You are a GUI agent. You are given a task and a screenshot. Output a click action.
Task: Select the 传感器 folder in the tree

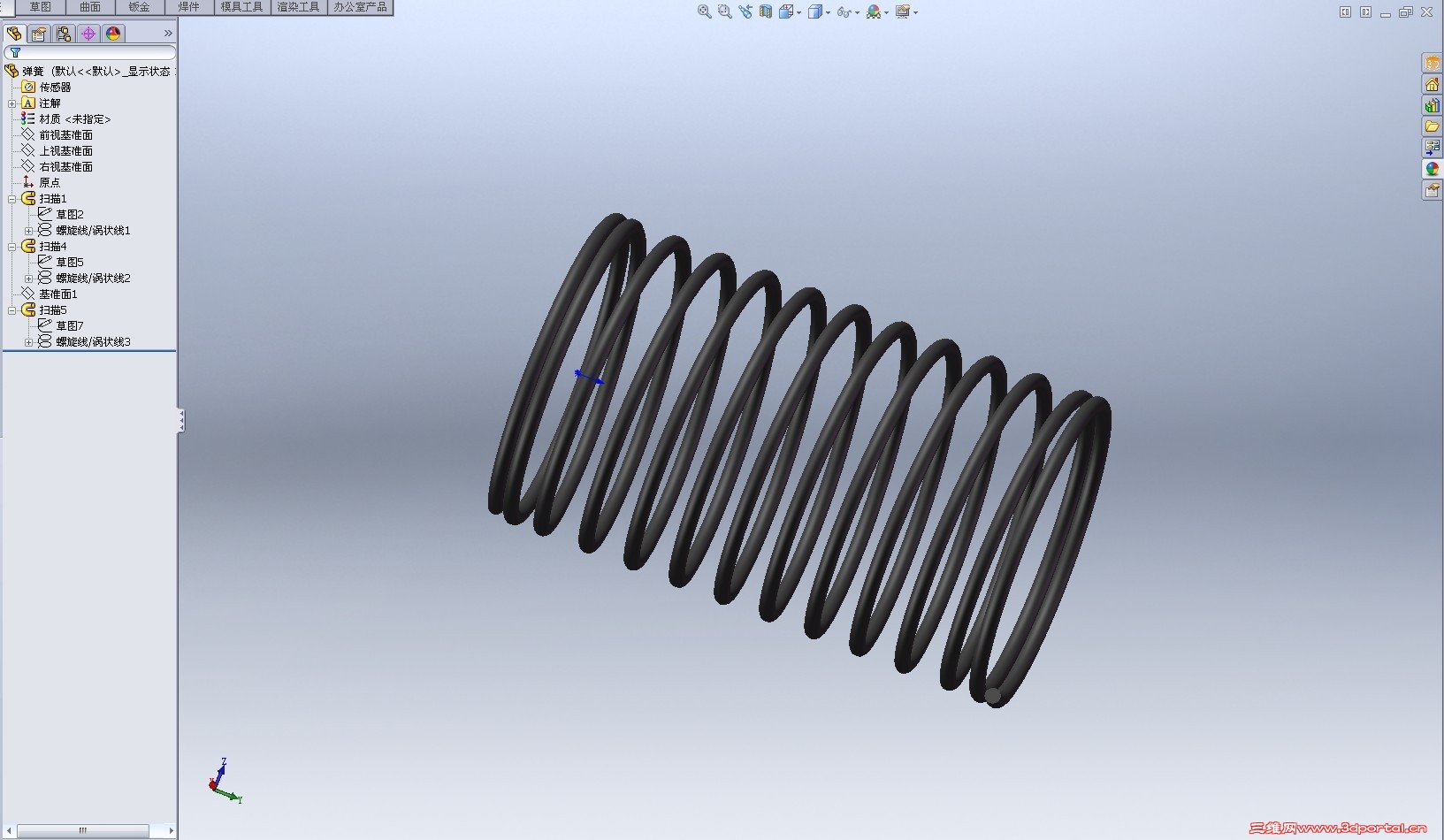(x=55, y=87)
